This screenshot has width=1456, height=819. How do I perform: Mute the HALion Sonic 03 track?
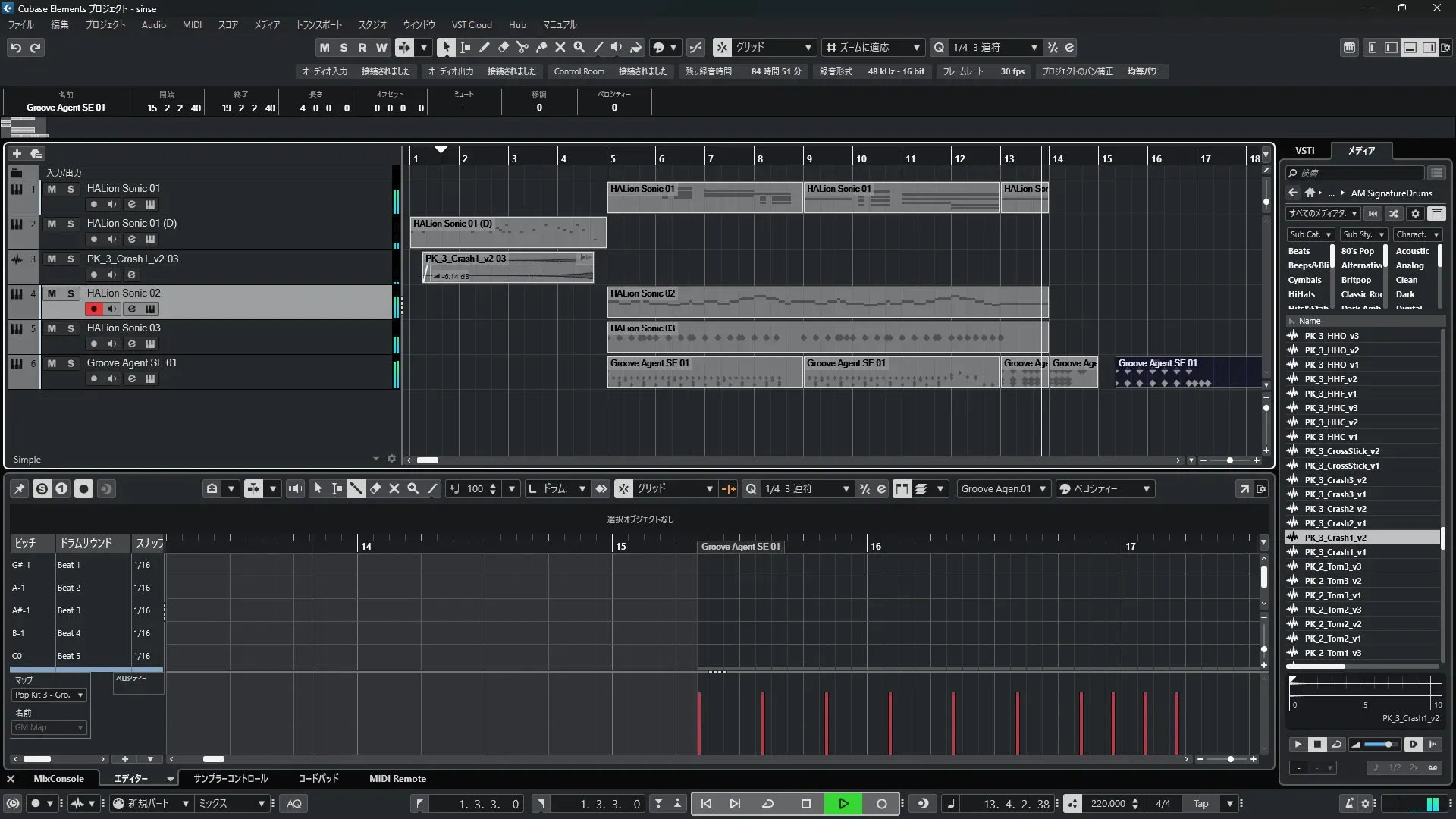pos(52,328)
